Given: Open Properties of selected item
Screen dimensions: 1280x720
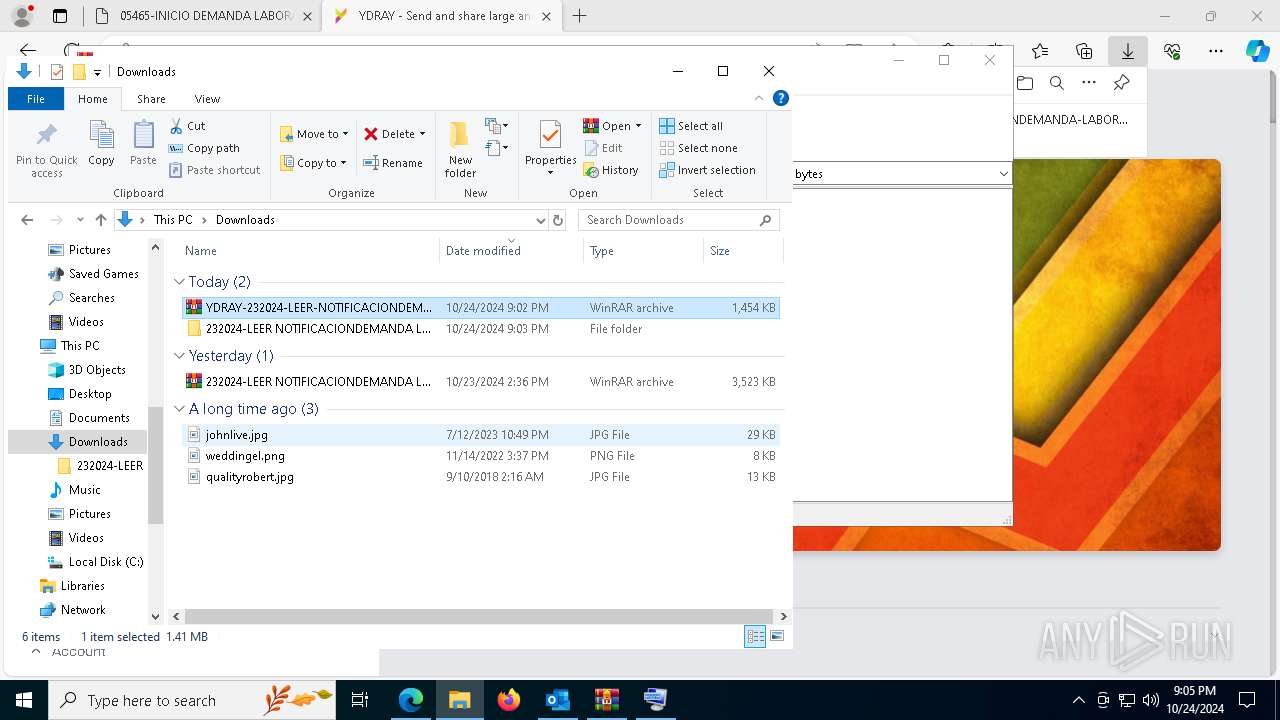Looking at the screenshot, I should [551, 147].
